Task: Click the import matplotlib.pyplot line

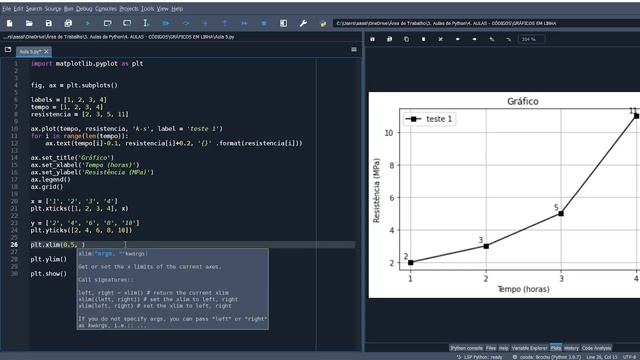Action: click(87, 64)
